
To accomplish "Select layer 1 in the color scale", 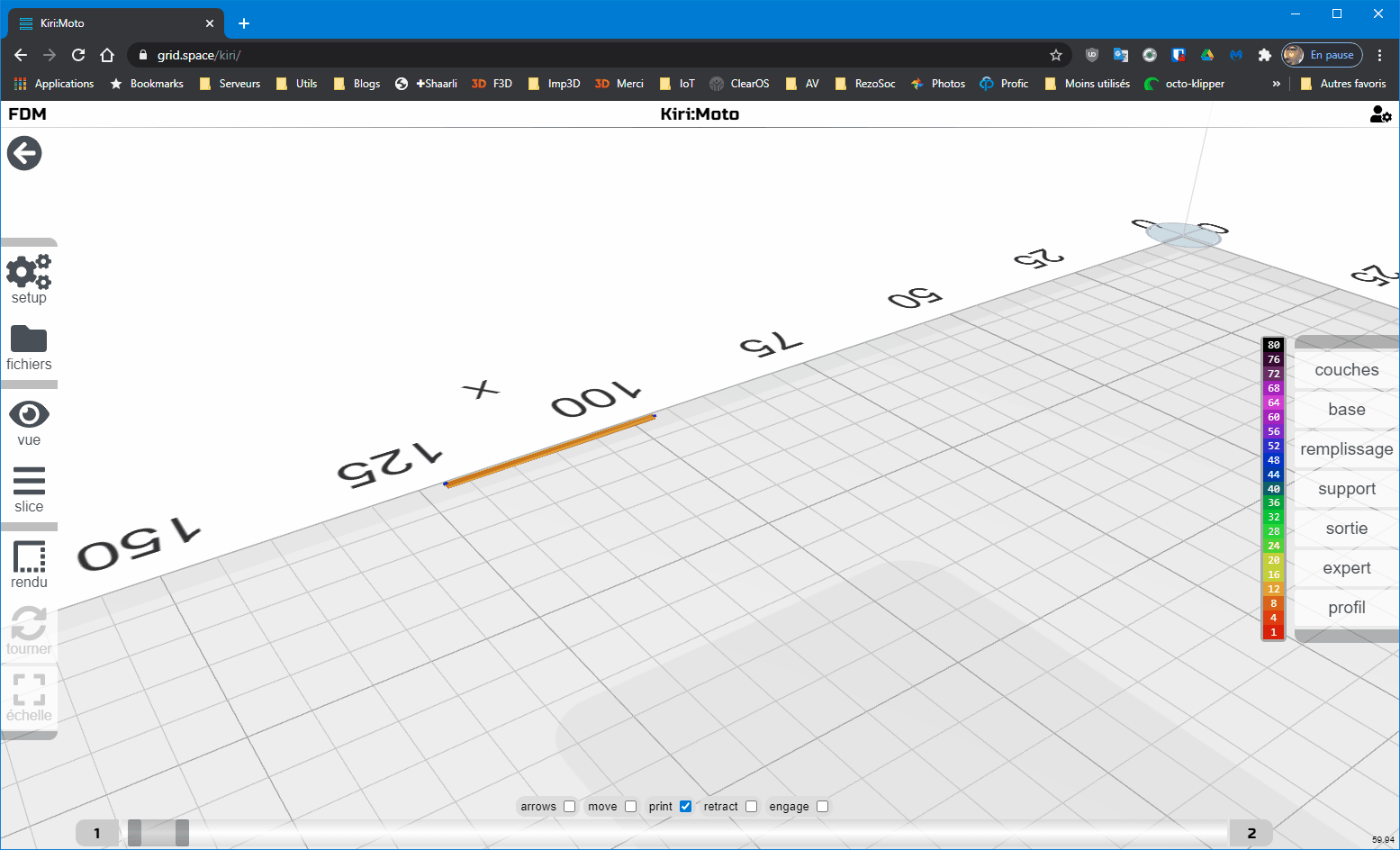I will coord(1273,632).
